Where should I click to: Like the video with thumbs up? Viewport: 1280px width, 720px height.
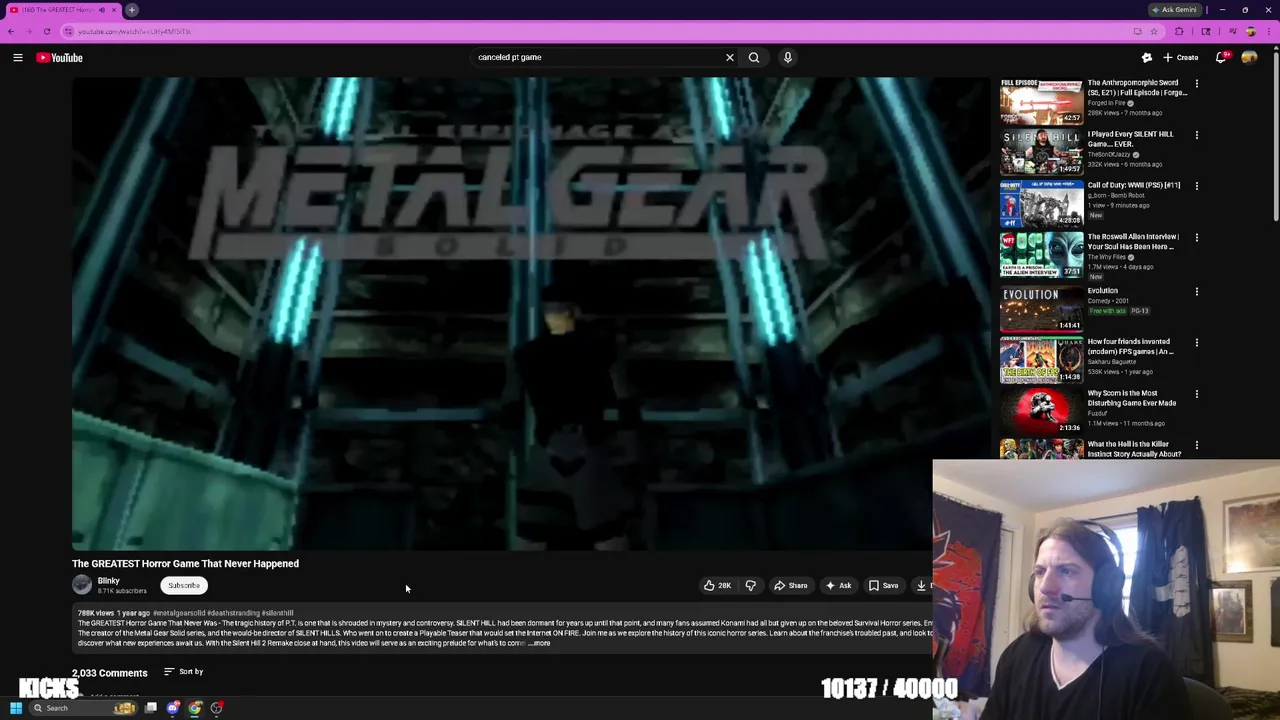coord(717,586)
